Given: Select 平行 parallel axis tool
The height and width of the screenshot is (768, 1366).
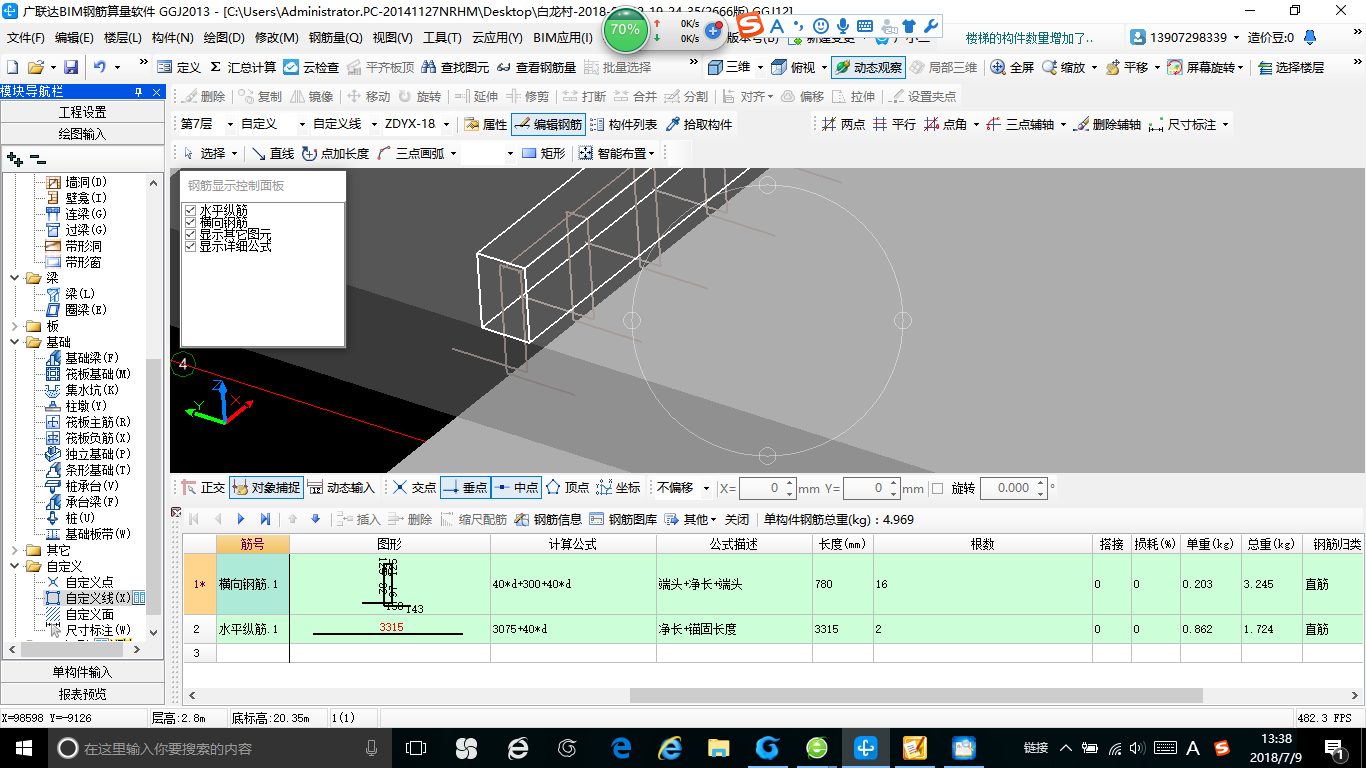Looking at the screenshot, I should [x=893, y=125].
